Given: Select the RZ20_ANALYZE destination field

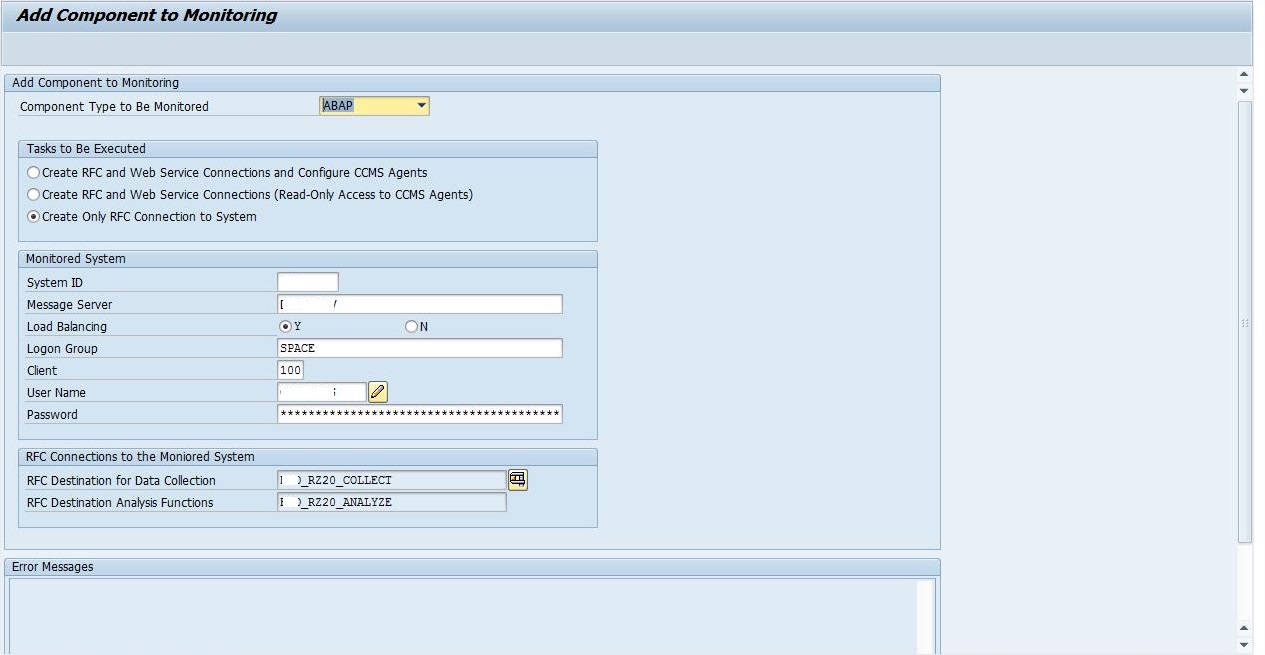Looking at the screenshot, I should pos(392,502).
